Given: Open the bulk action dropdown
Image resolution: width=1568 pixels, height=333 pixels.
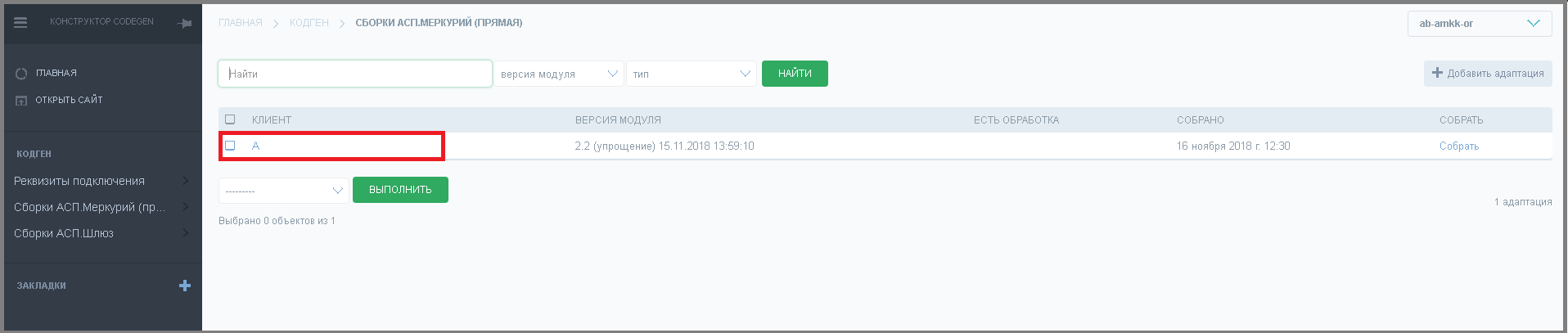Looking at the screenshot, I should pyautogui.click(x=284, y=190).
